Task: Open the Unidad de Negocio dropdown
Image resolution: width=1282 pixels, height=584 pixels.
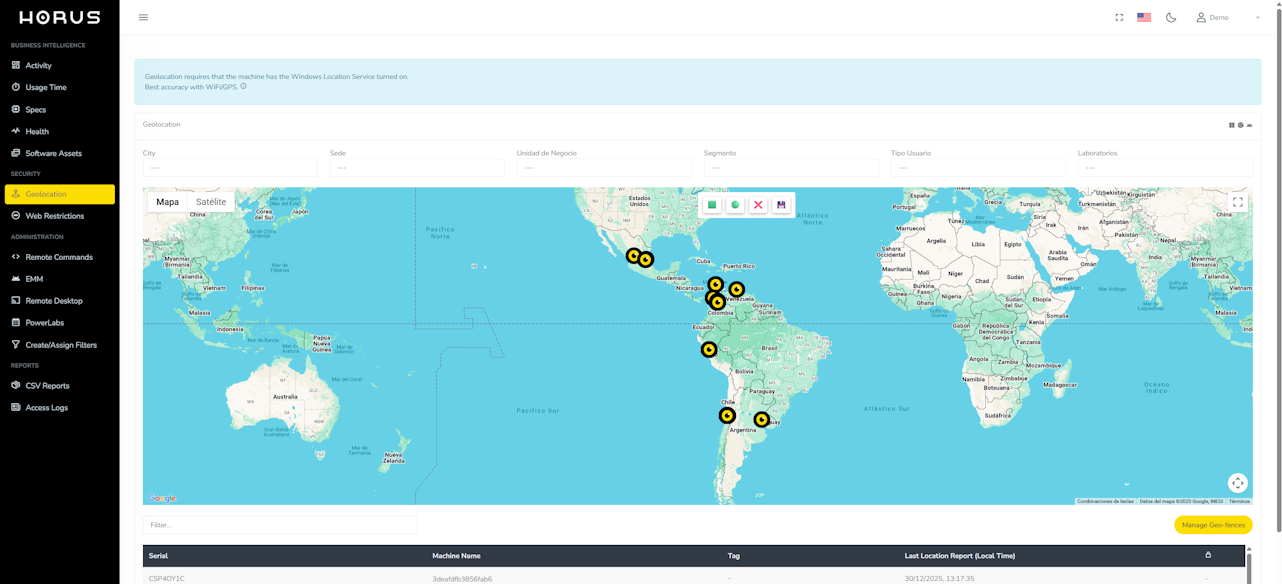Action: click(603, 168)
